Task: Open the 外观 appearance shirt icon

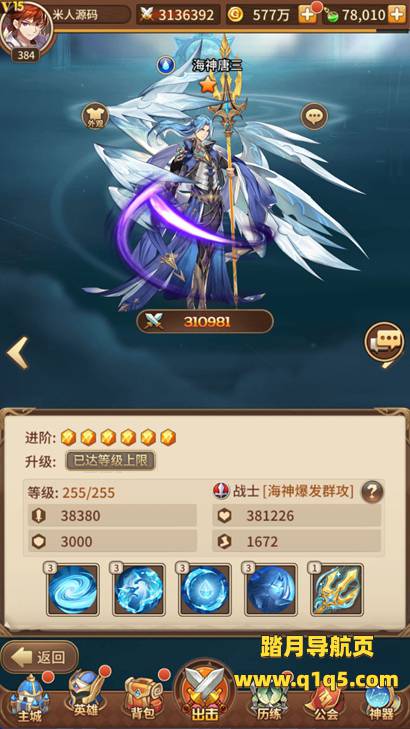Action: coord(95,116)
